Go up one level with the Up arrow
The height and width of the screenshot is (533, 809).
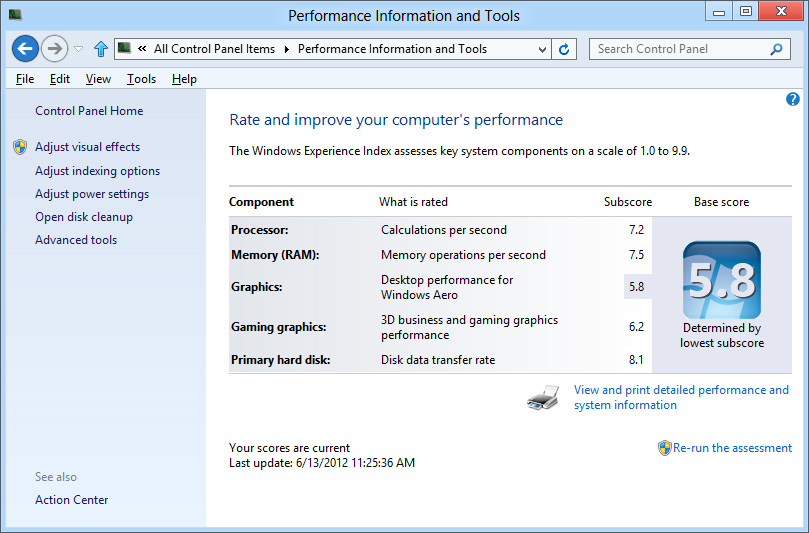coord(101,49)
